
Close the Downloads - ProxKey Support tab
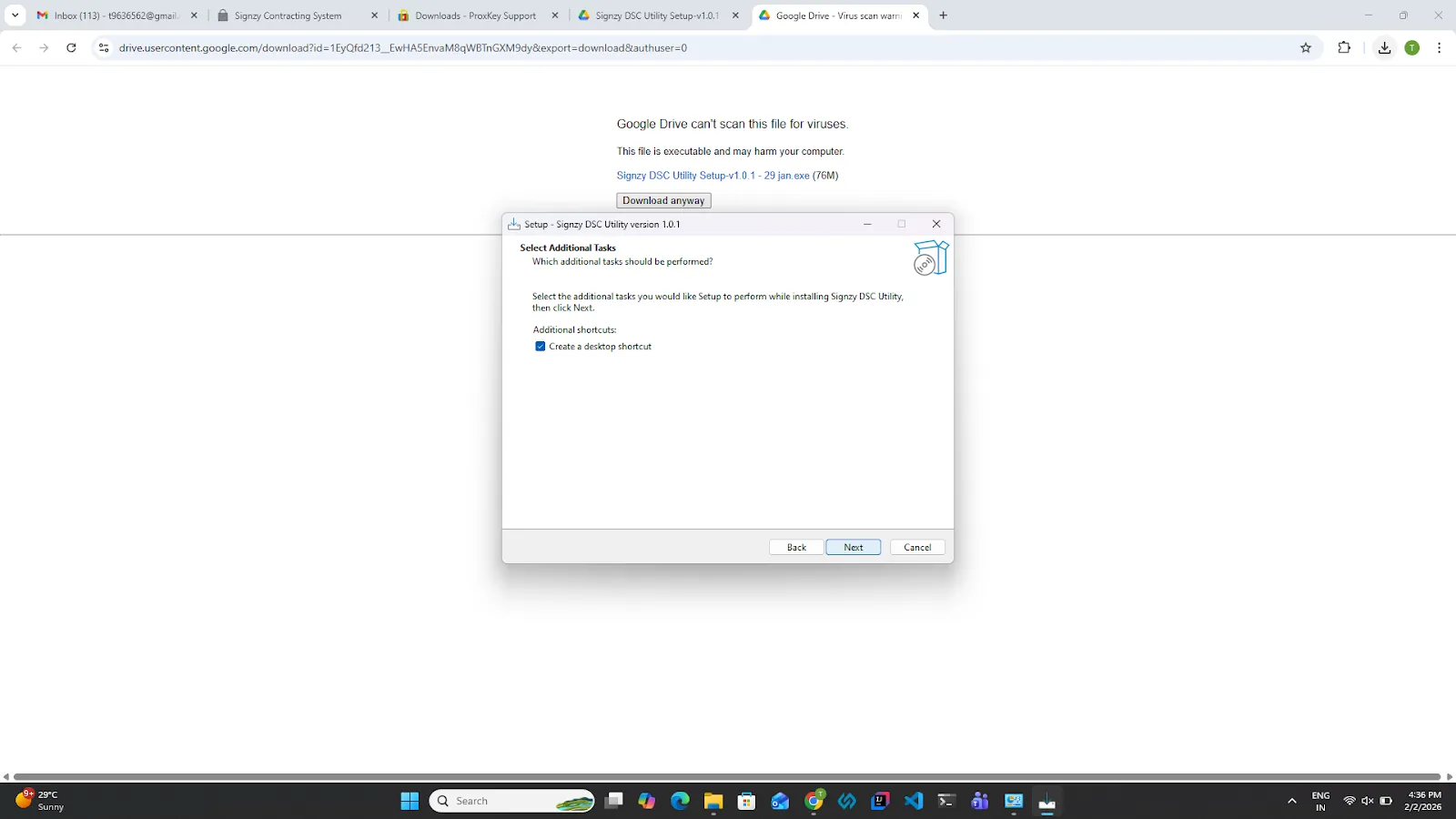pyautogui.click(x=555, y=15)
